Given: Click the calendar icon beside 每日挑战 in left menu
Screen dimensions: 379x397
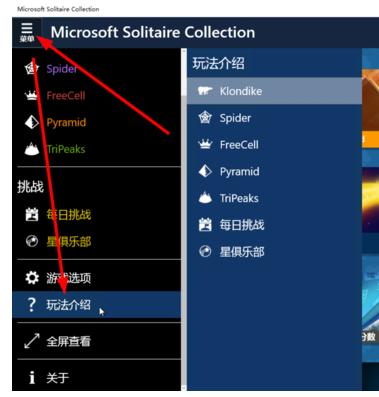Looking at the screenshot, I should coord(32,214).
